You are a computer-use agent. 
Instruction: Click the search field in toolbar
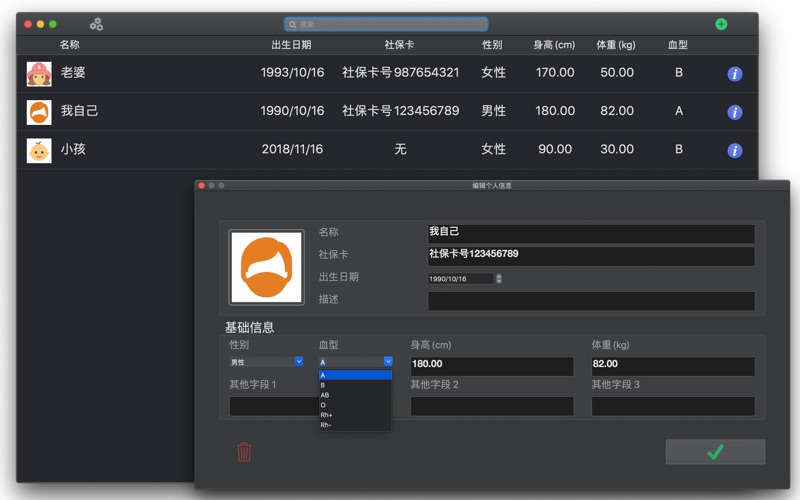(386, 24)
